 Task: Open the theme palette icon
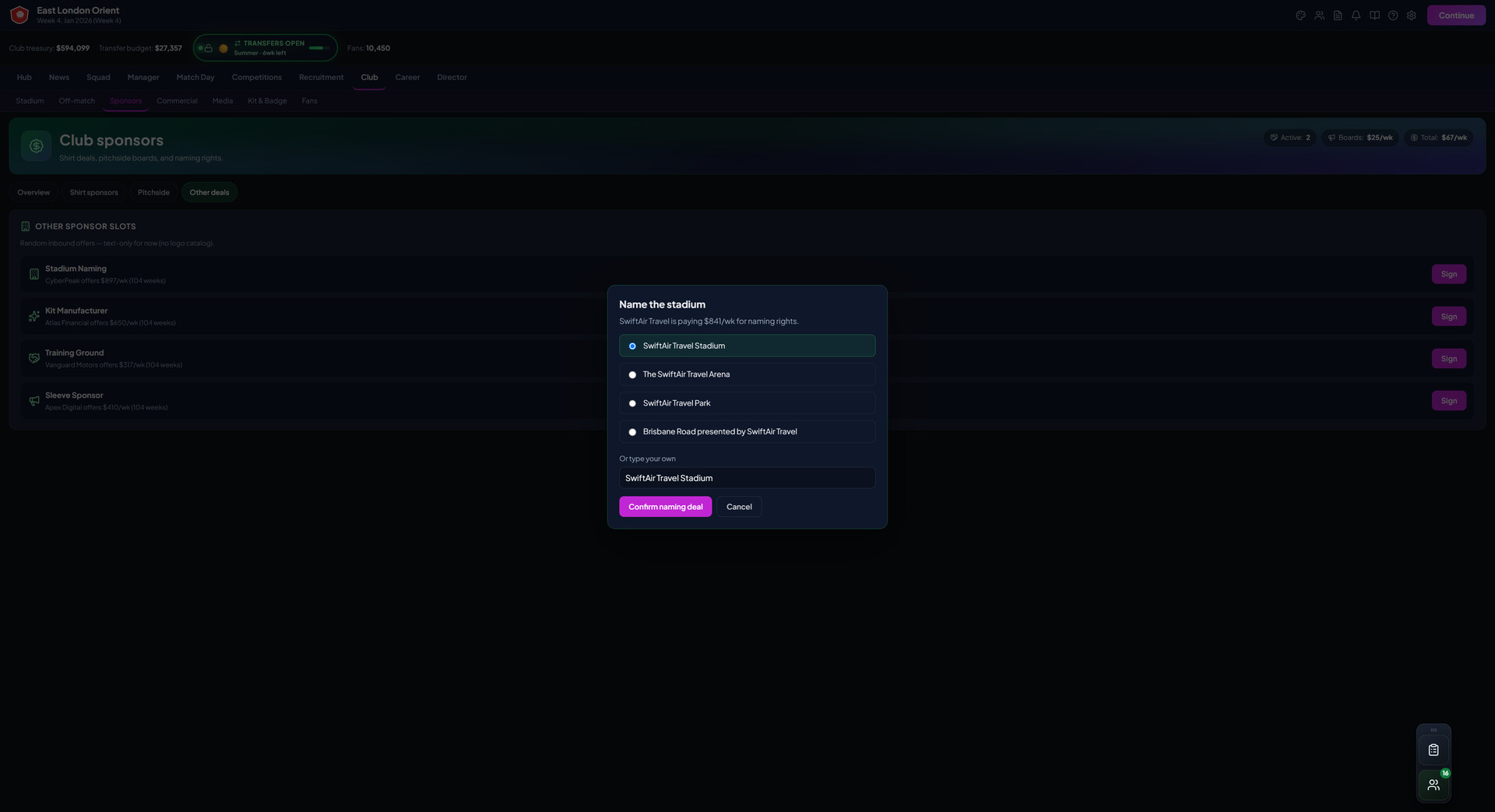pyautogui.click(x=1300, y=16)
